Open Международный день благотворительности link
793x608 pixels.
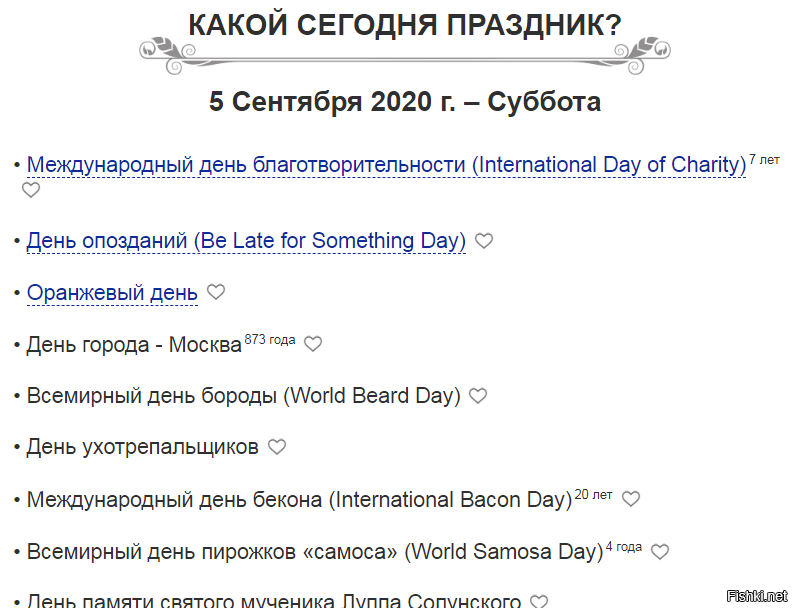386,165
